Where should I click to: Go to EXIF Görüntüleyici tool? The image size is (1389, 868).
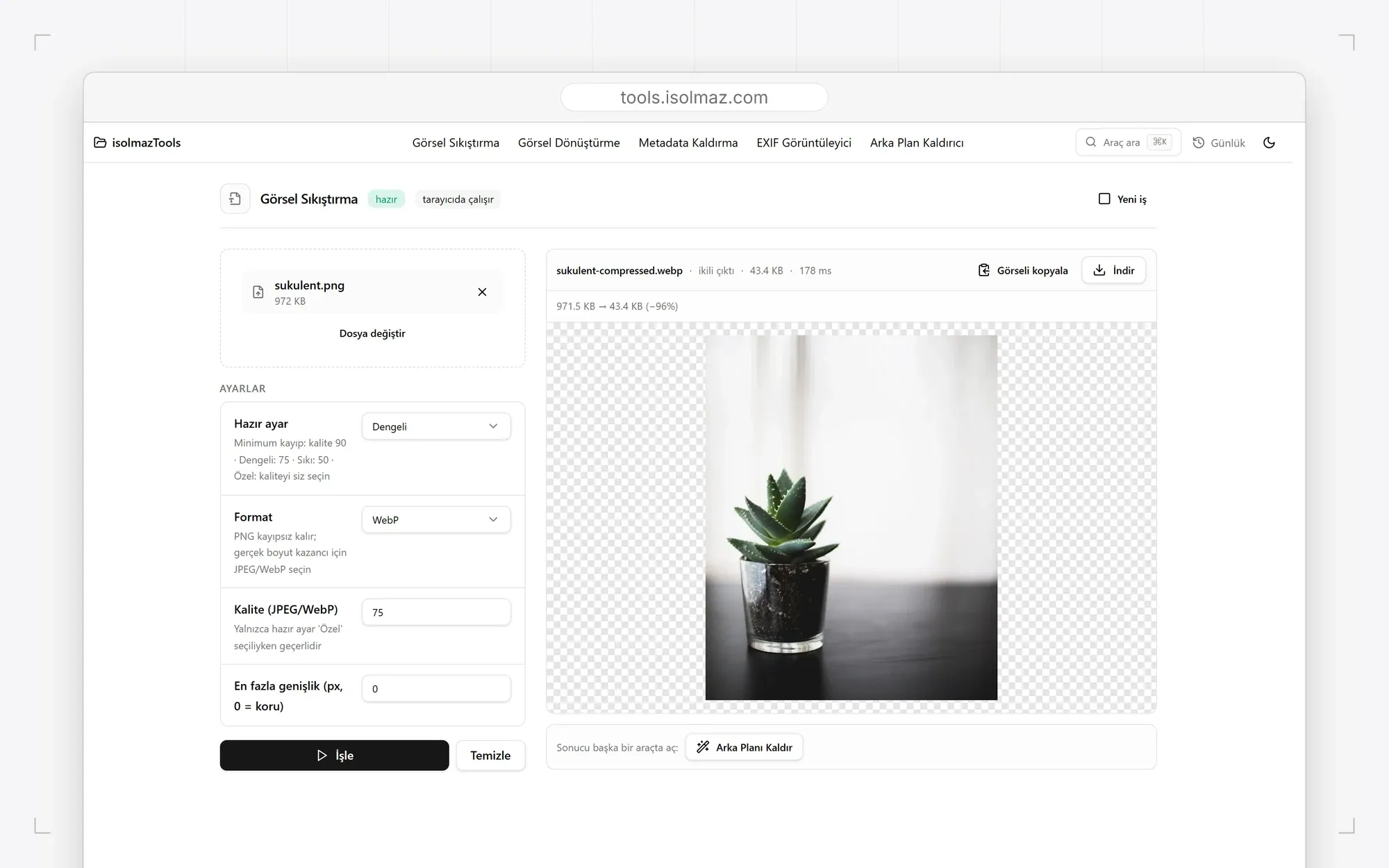pyautogui.click(x=804, y=142)
